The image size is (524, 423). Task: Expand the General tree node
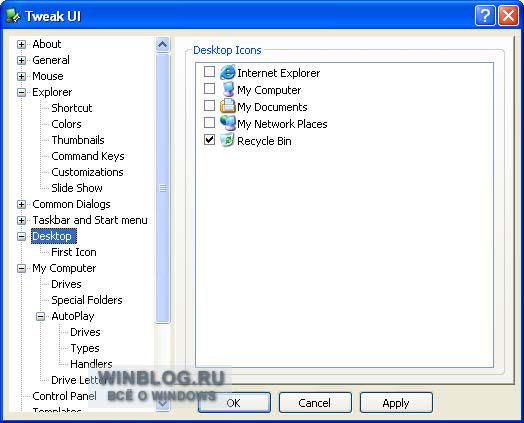[21, 60]
